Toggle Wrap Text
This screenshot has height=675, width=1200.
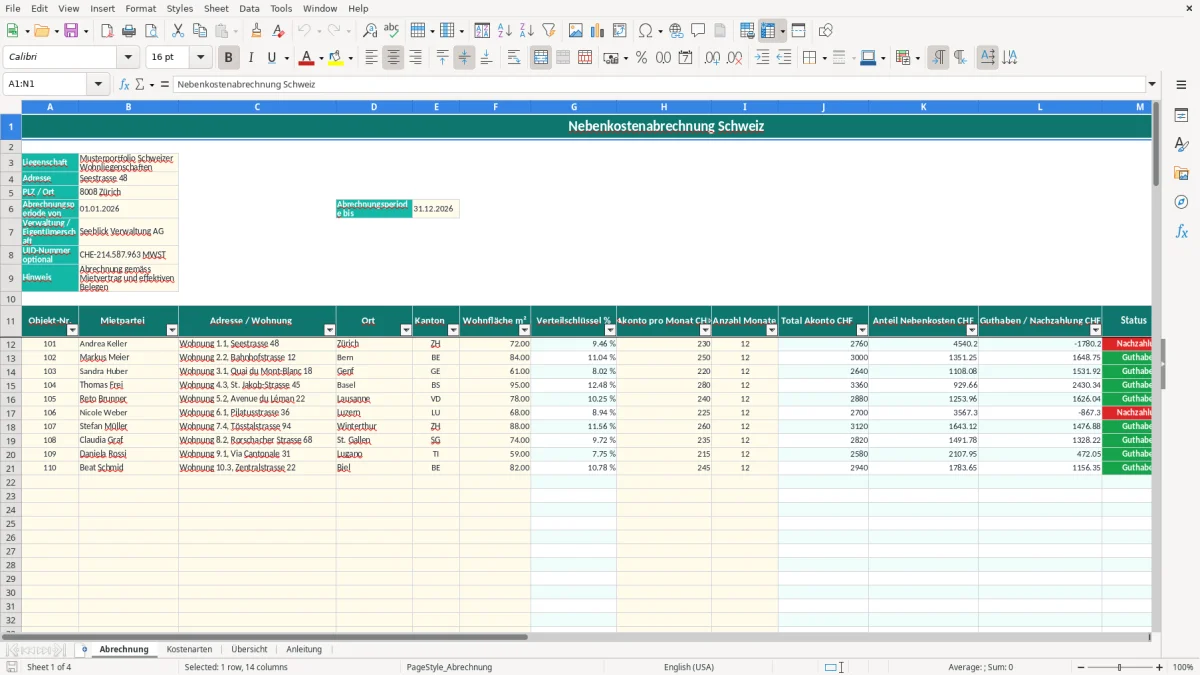pyautogui.click(x=514, y=58)
